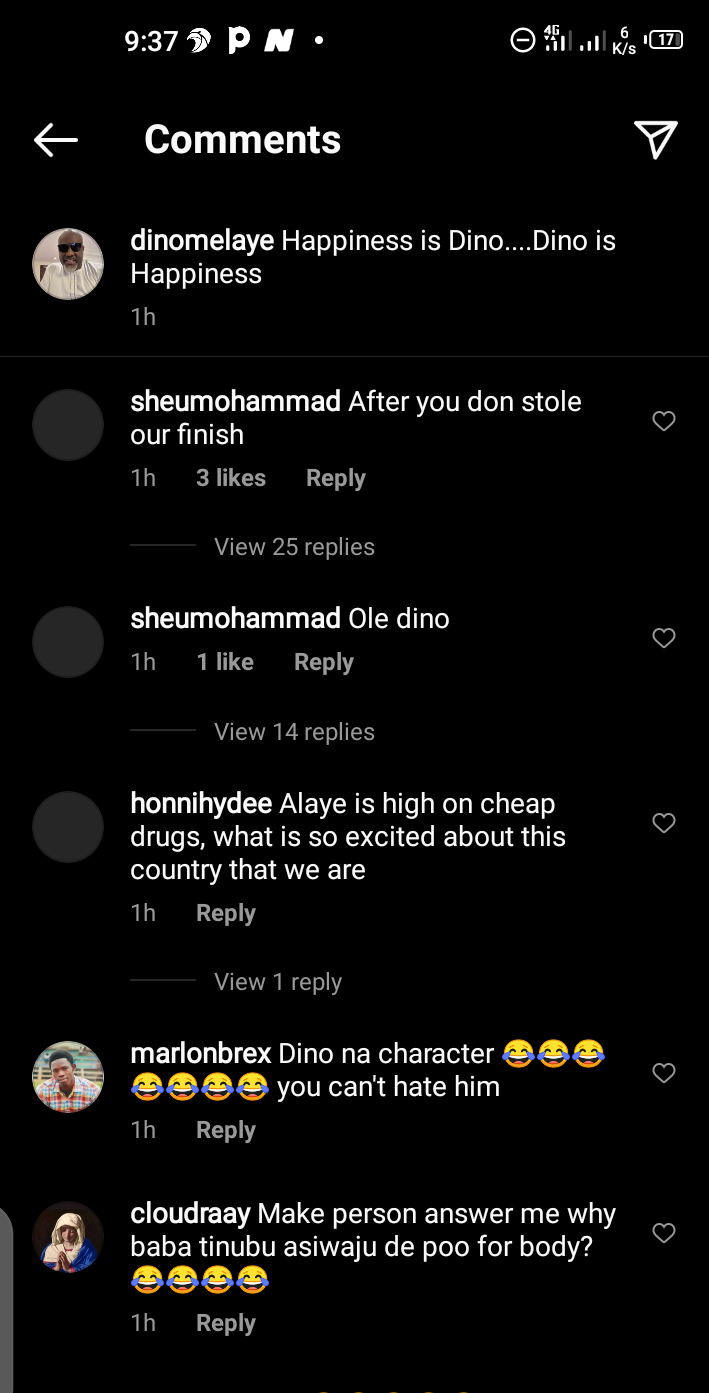
Task: Toggle heart on honnihydee's comment
Action: [664, 823]
